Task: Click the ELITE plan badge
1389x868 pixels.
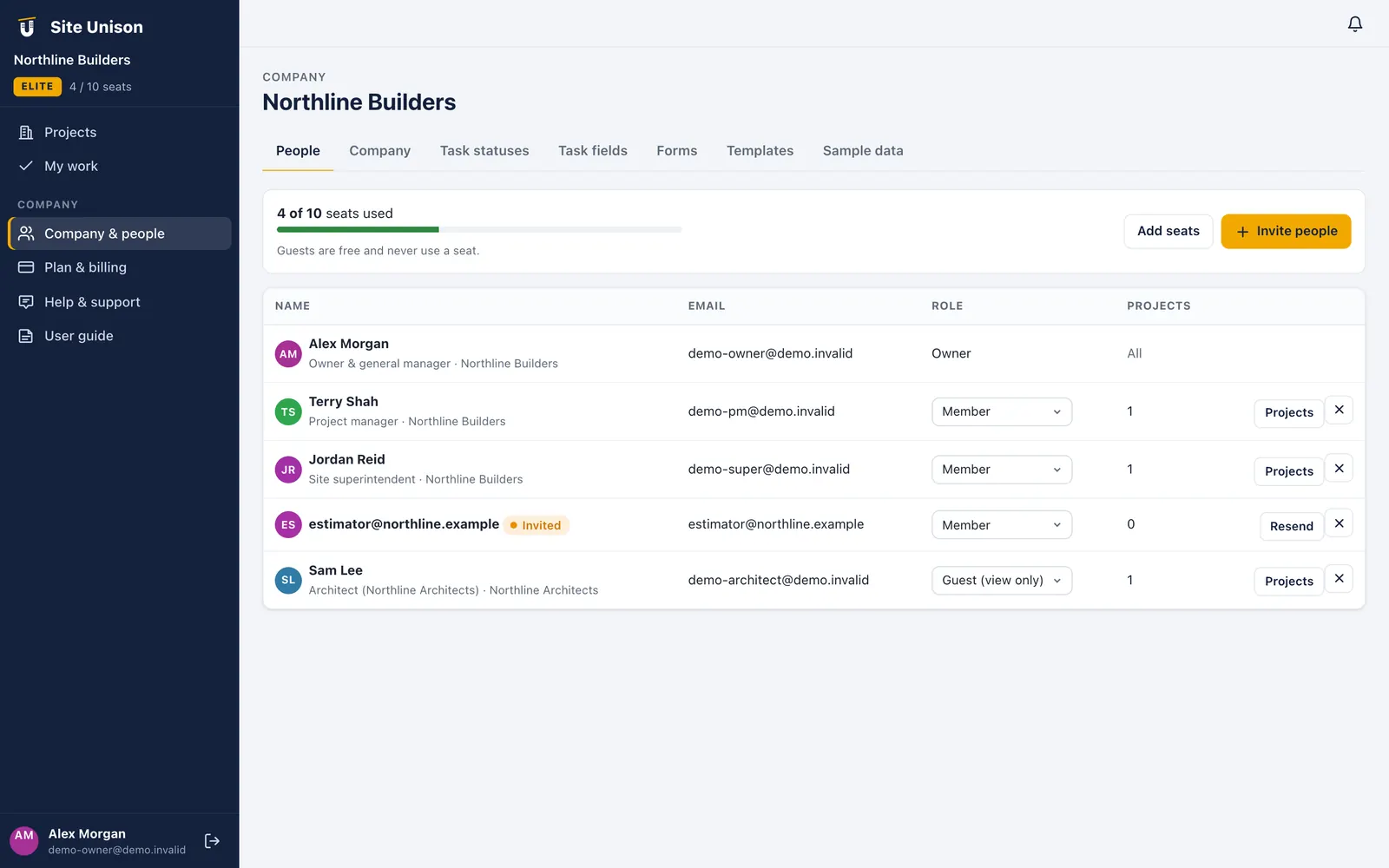Action: tap(37, 87)
